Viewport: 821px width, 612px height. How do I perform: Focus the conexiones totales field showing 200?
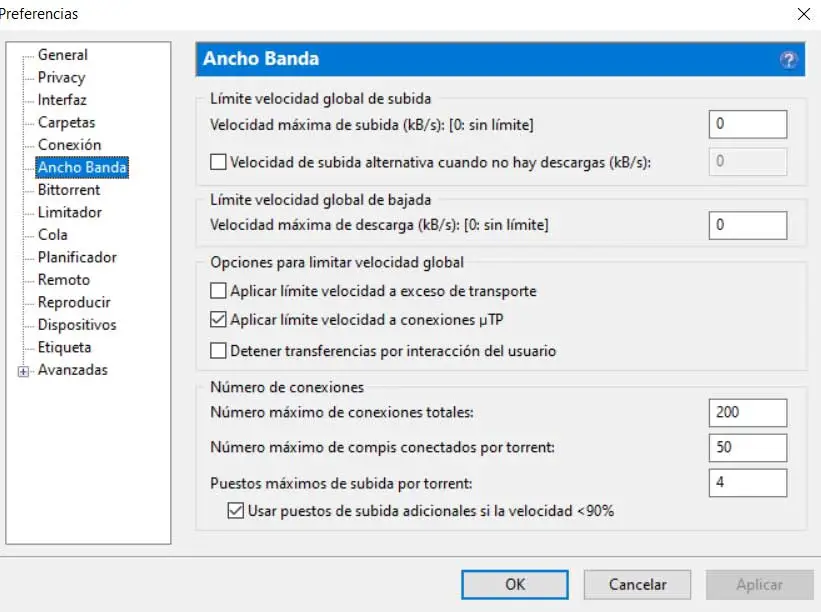(x=748, y=413)
